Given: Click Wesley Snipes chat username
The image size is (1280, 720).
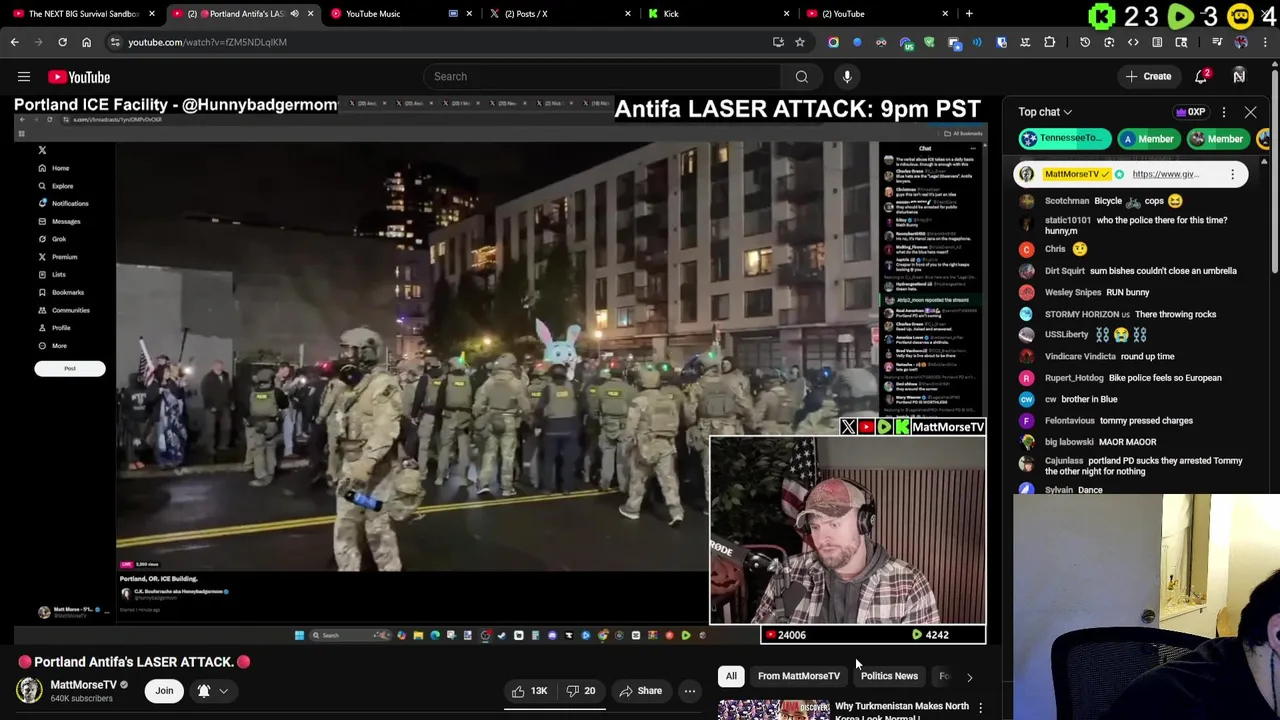Looking at the screenshot, I should [1073, 292].
